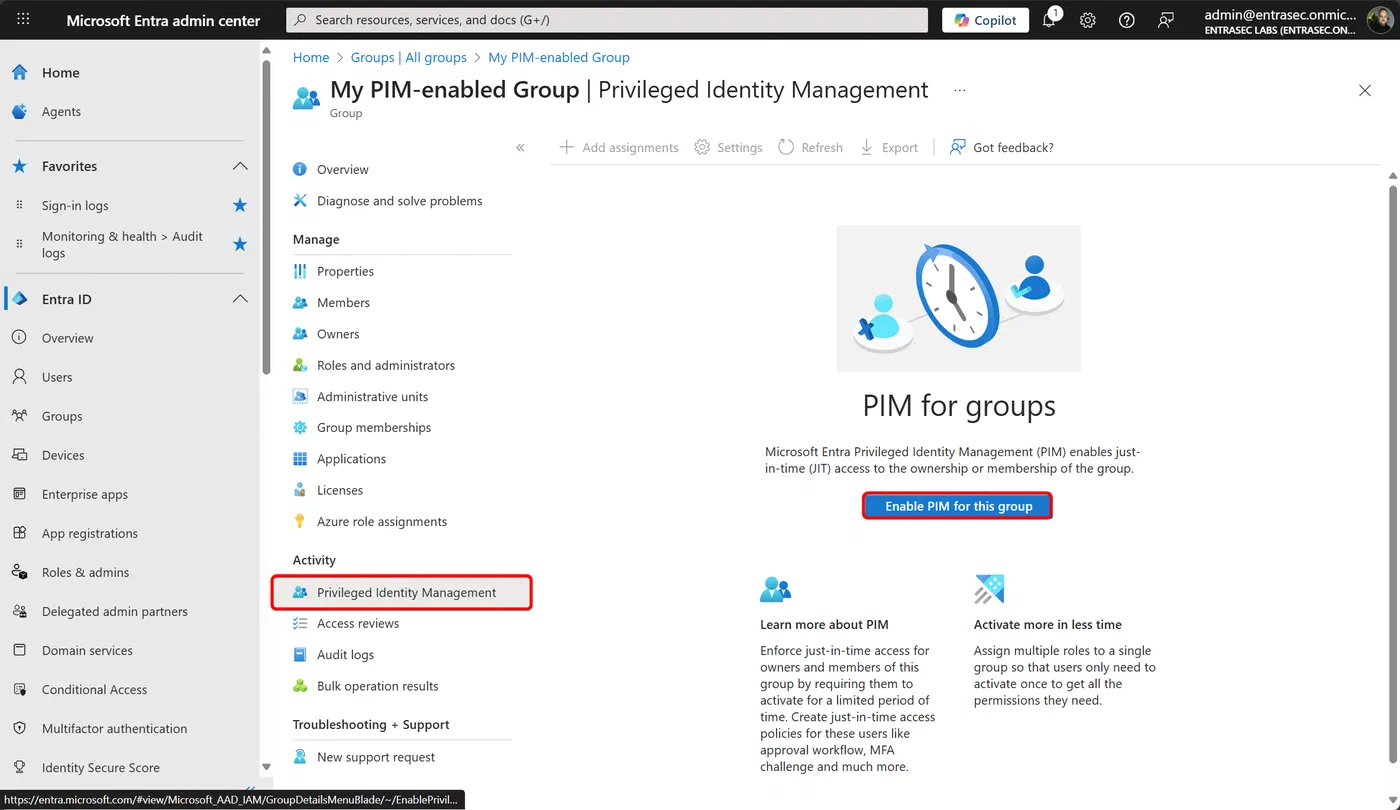This screenshot has height=810, width=1400.
Task: Open Devices in left sidebar
Action: pos(63,455)
